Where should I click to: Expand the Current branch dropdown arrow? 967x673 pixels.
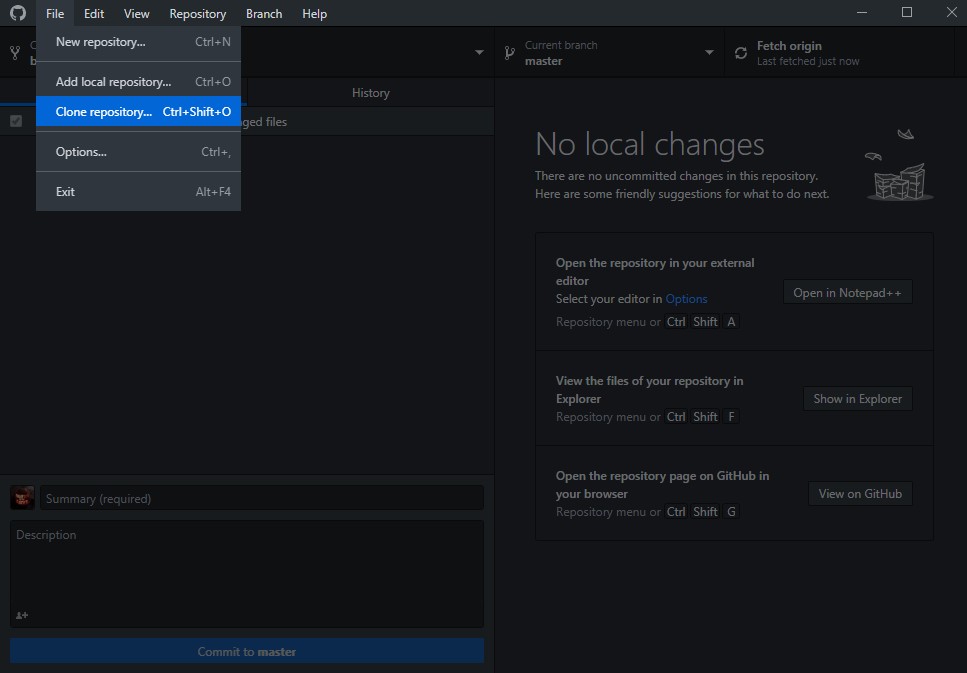coord(709,53)
